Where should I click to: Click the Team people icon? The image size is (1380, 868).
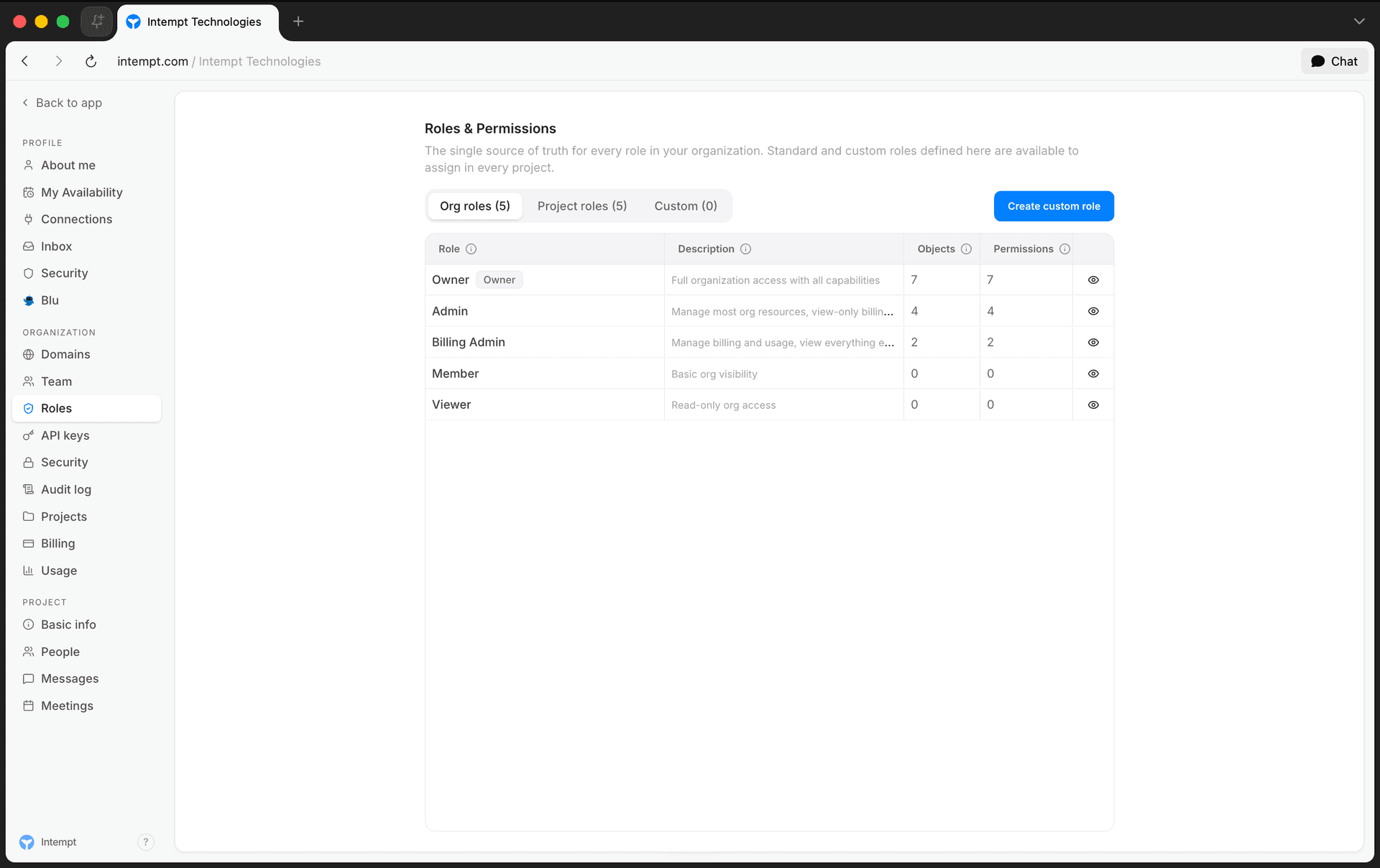click(29, 382)
